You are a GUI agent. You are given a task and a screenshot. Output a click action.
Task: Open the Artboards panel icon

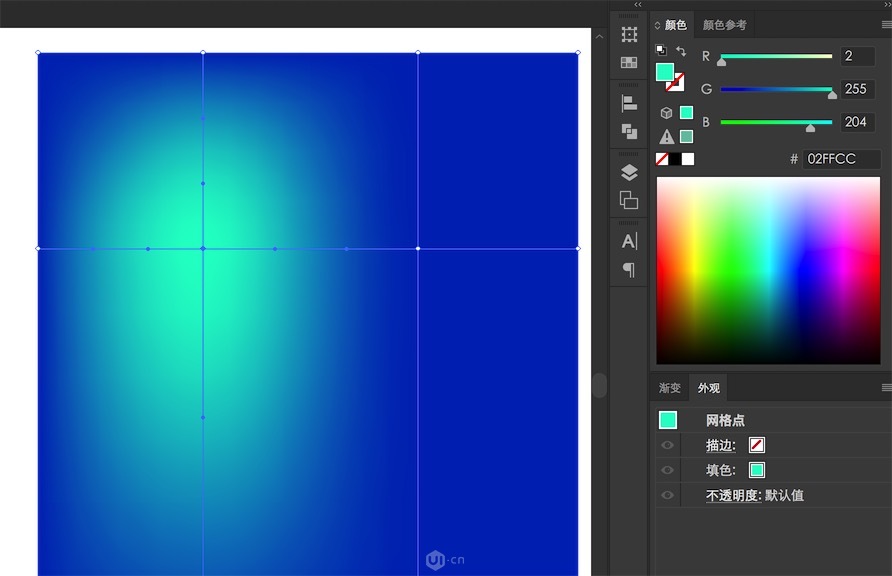click(629, 199)
